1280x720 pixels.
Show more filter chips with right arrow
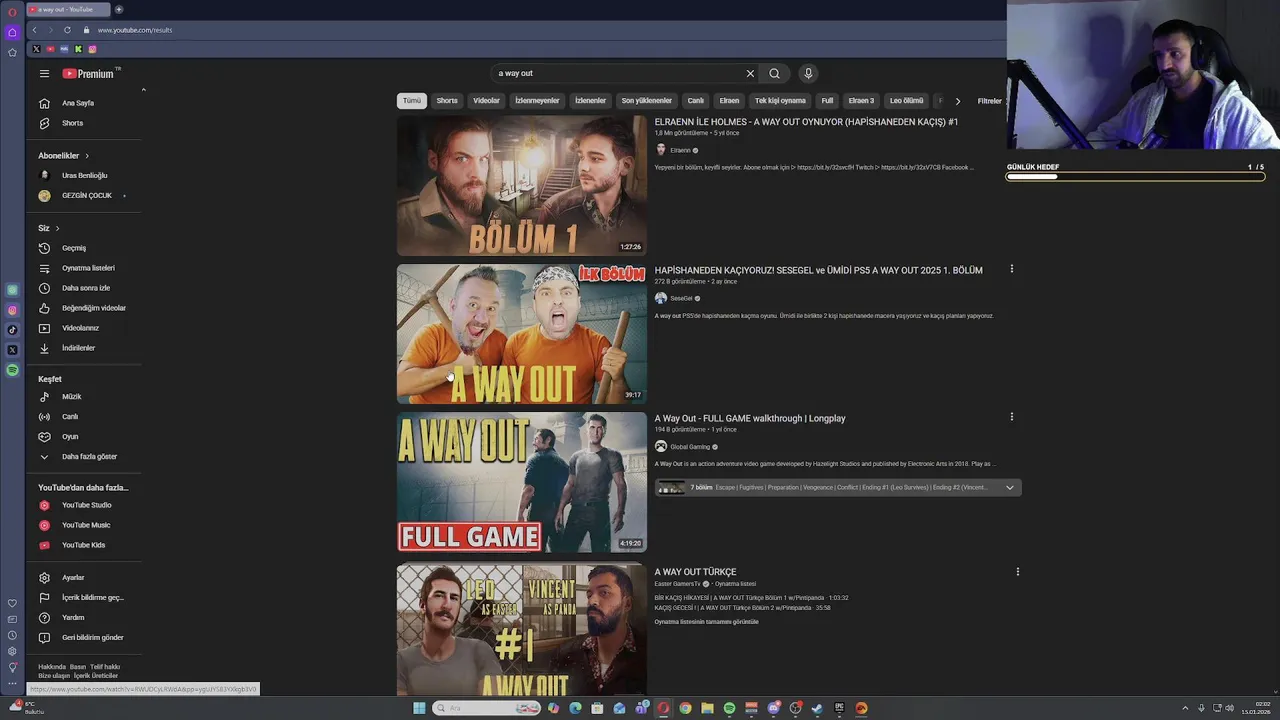957,101
